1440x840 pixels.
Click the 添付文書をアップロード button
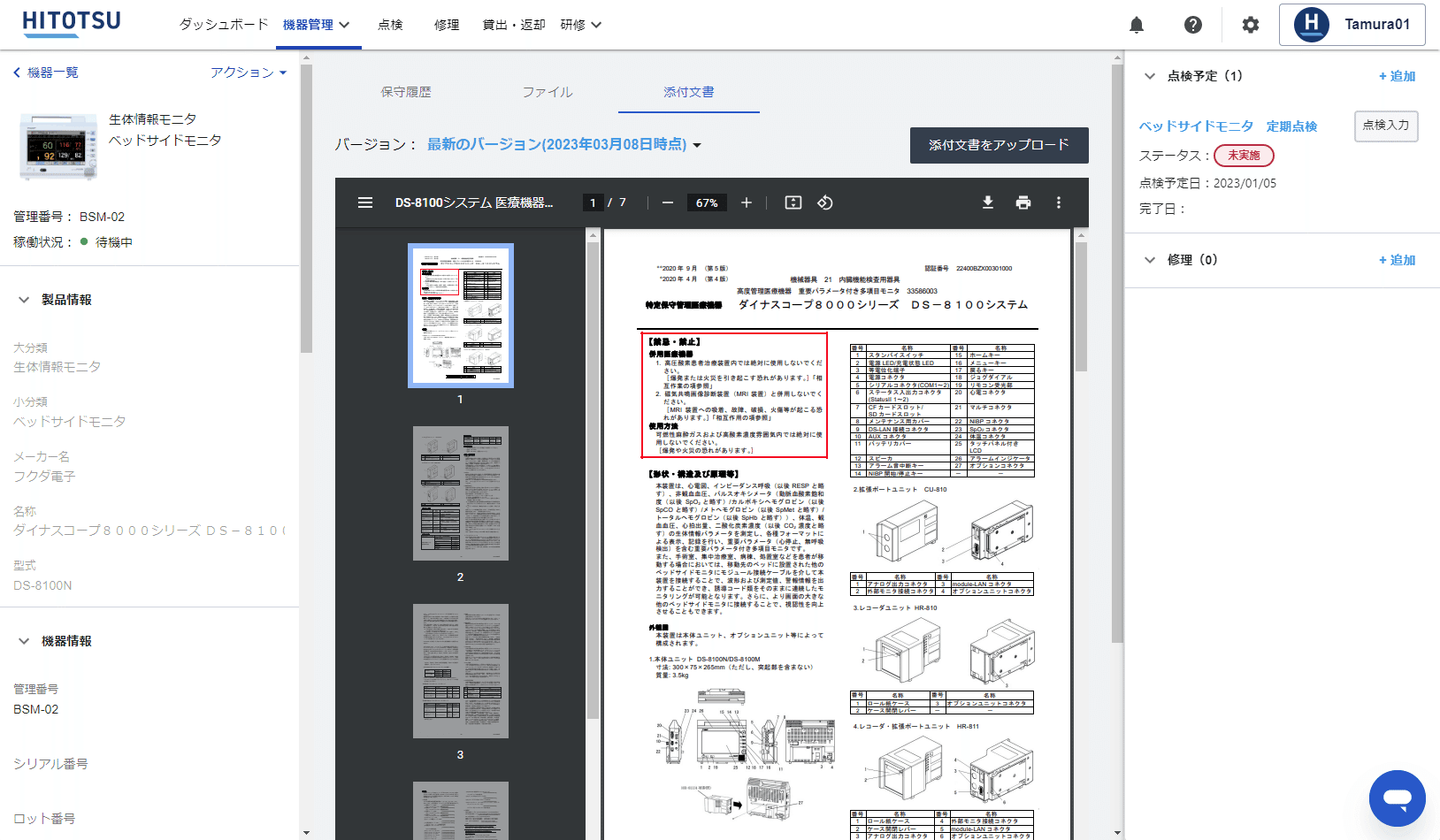(999, 145)
